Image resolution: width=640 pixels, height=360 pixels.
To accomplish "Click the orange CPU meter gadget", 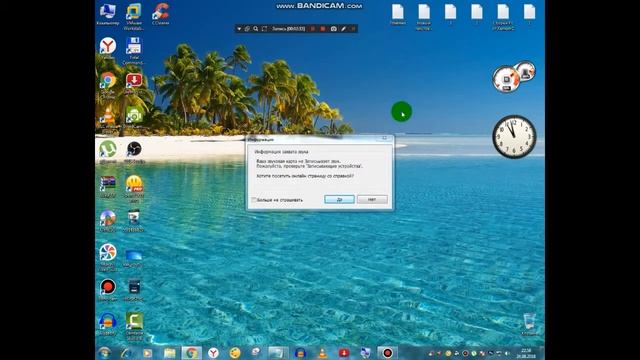I will (x=506, y=79).
